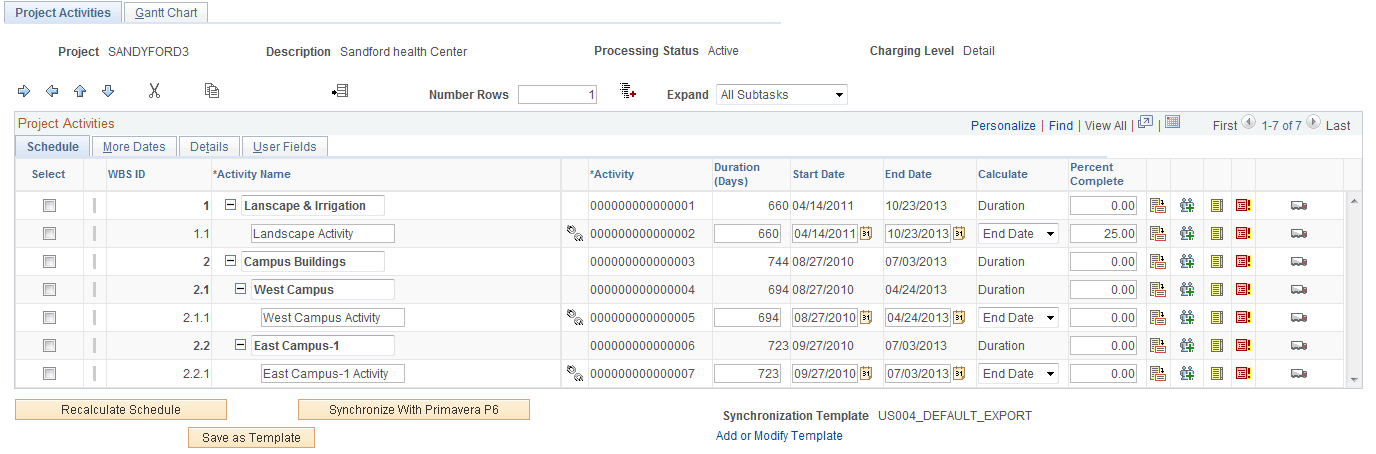1376x454 pixels.
Task: Click the Landscape Activity name field
Action: click(323, 233)
